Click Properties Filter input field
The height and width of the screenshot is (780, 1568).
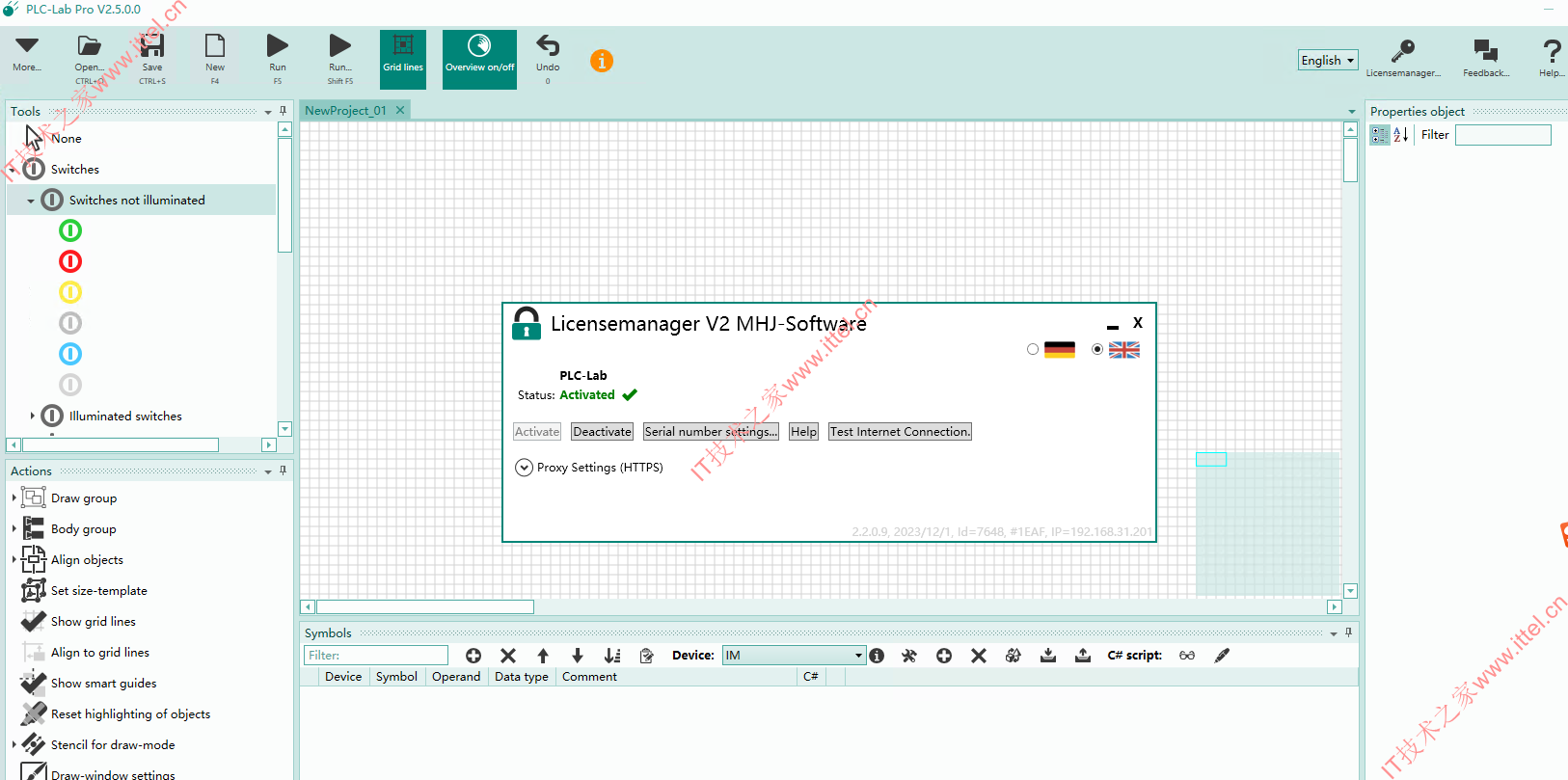tap(1503, 135)
